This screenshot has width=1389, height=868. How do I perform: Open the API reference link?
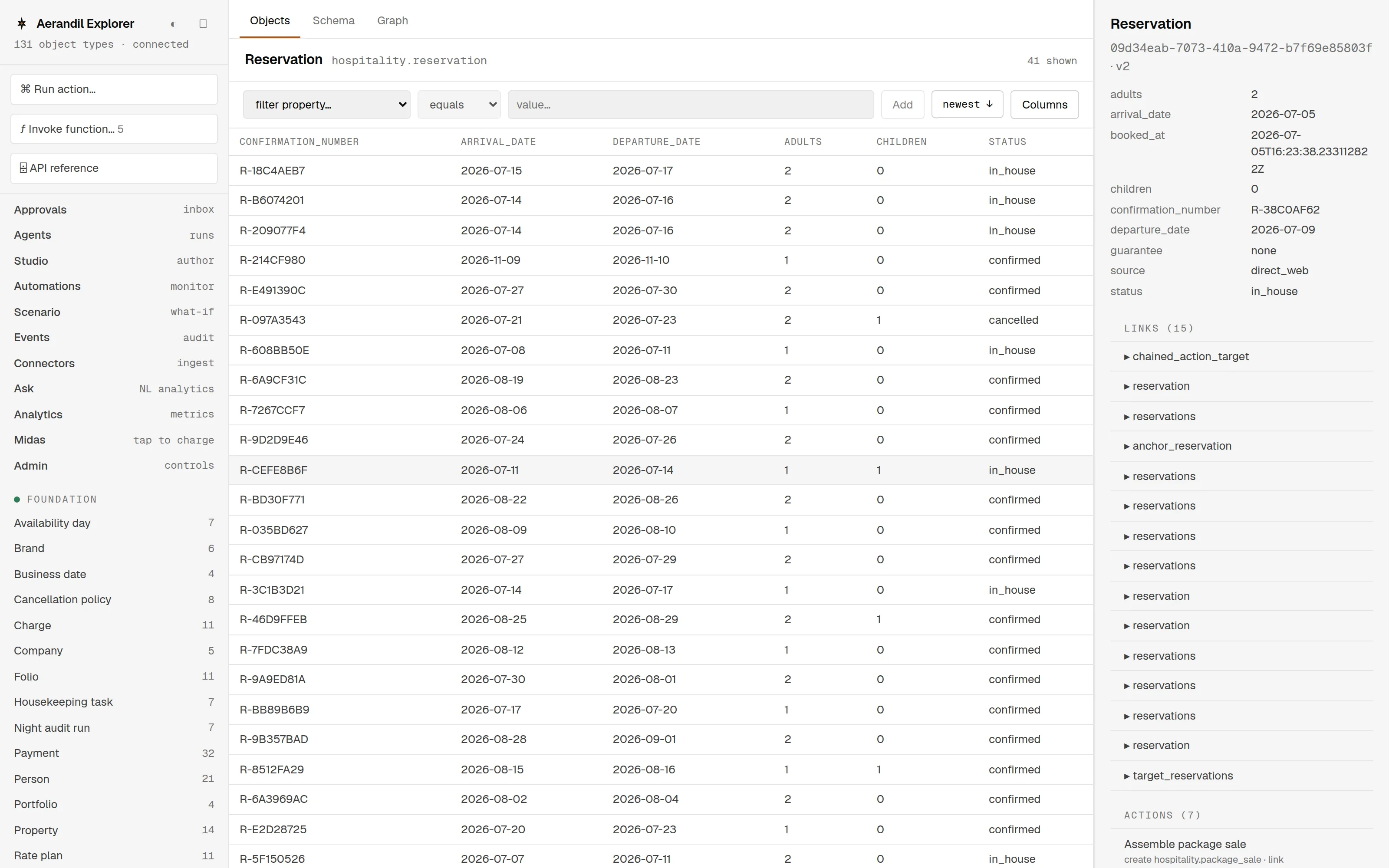click(114, 168)
